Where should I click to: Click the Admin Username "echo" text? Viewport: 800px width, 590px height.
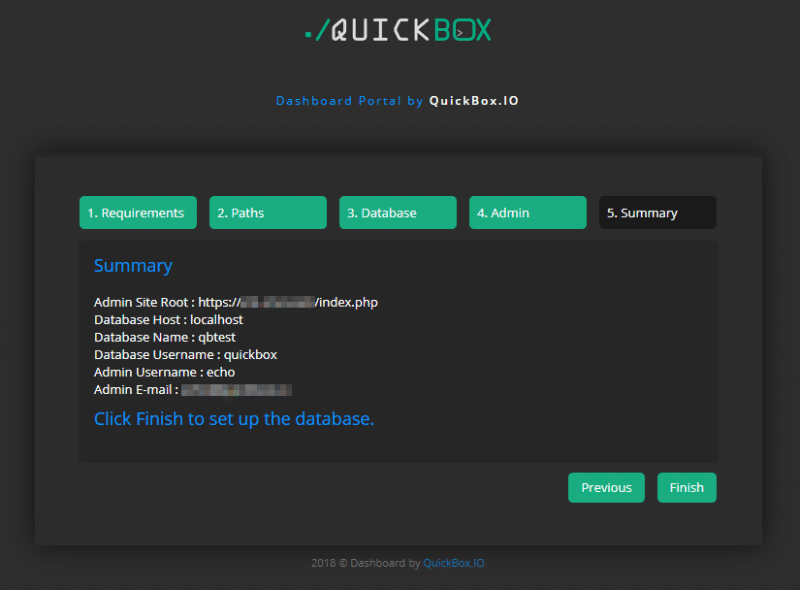221,372
